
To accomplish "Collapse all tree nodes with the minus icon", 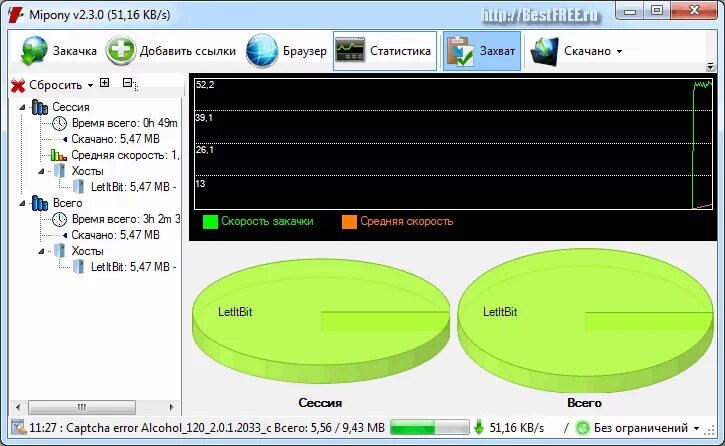I will tap(128, 83).
